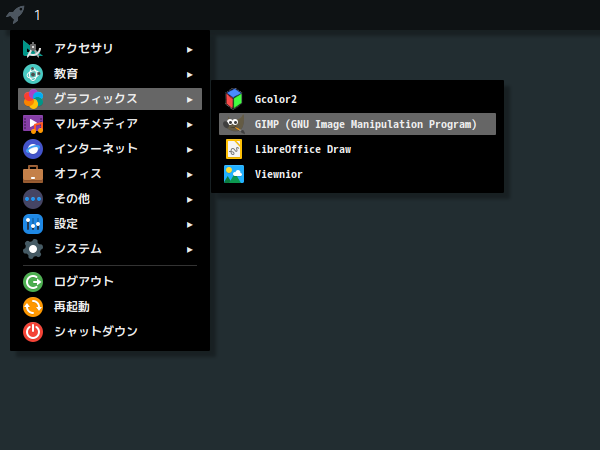Expand the 教育 submenu arrow
The height and width of the screenshot is (450, 600).
189,75
